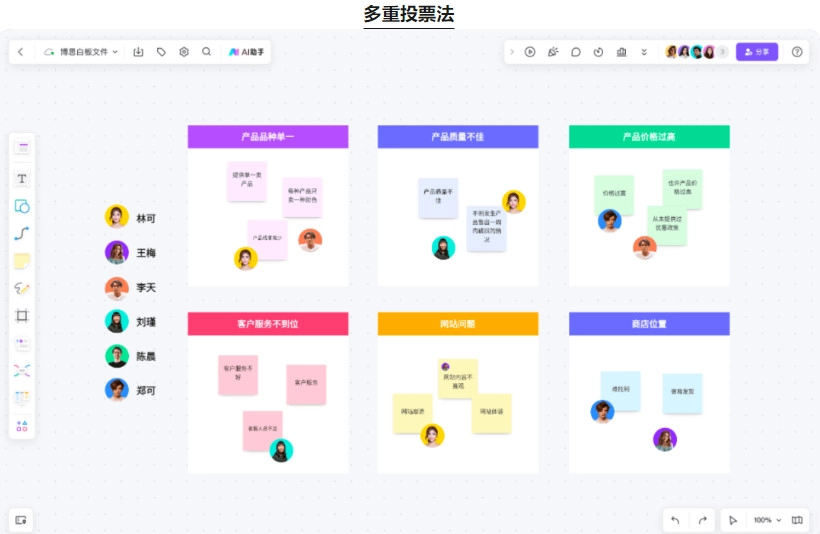Collapse the right toolbar with arrow chevron
This screenshot has width=820, height=534.
click(512, 52)
